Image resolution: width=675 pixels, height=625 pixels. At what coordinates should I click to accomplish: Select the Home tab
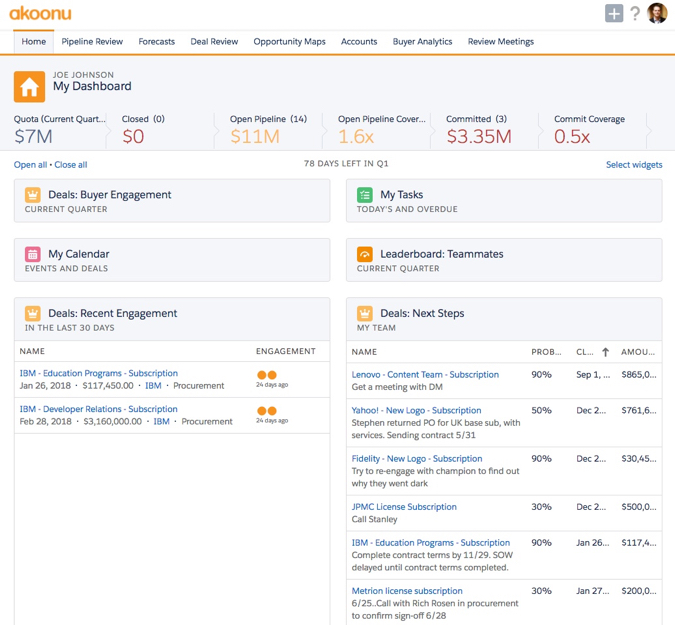pyautogui.click(x=34, y=42)
